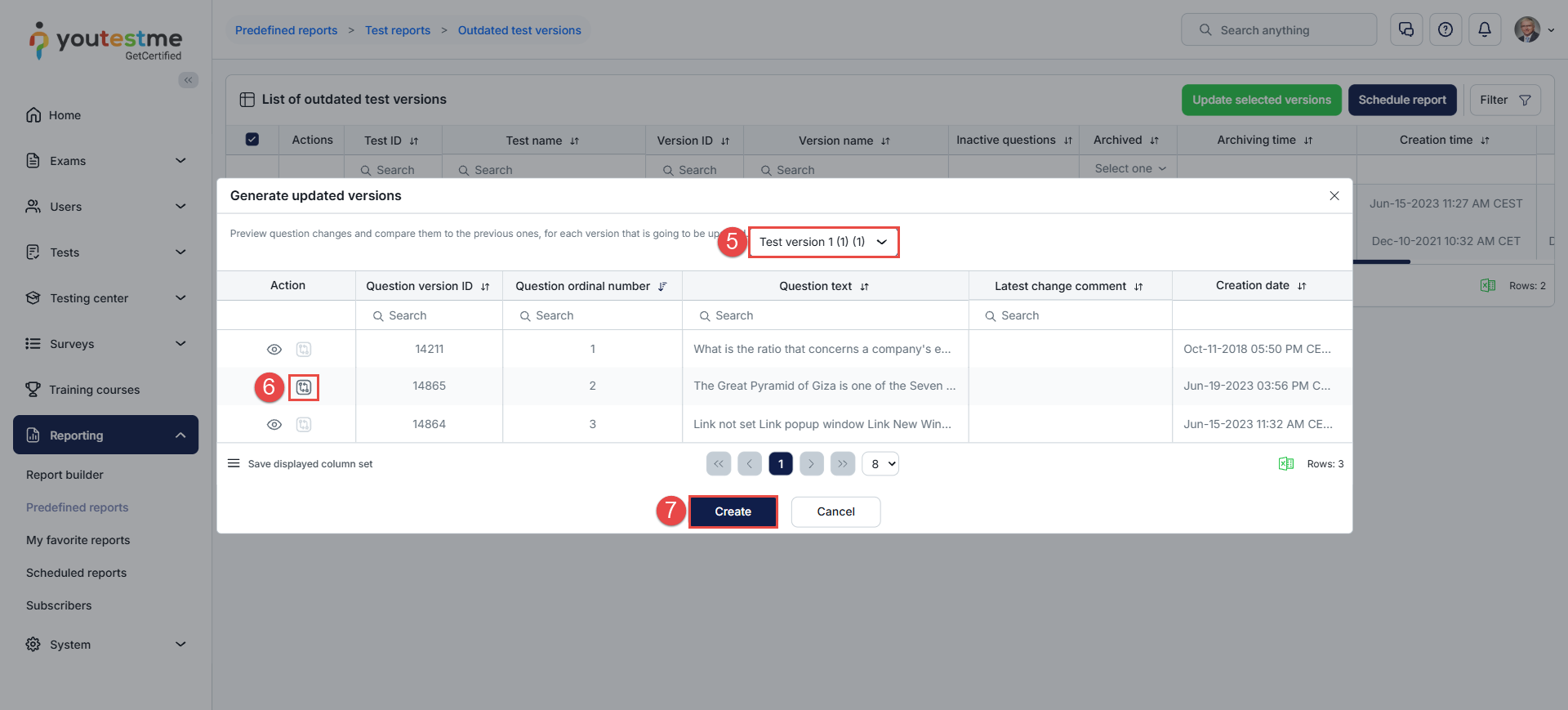Export dialog table to Excel
Screen dimensions: 1568x710
(1286, 464)
